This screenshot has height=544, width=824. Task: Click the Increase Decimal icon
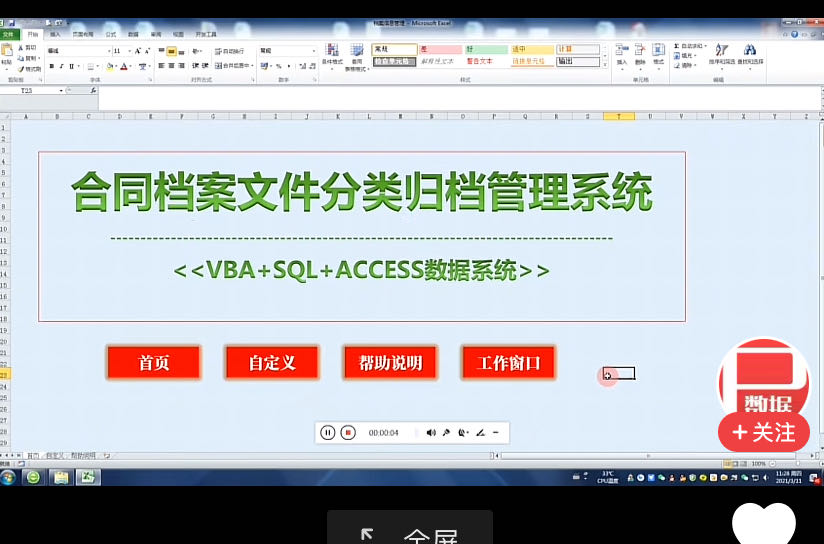click(x=302, y=66)
